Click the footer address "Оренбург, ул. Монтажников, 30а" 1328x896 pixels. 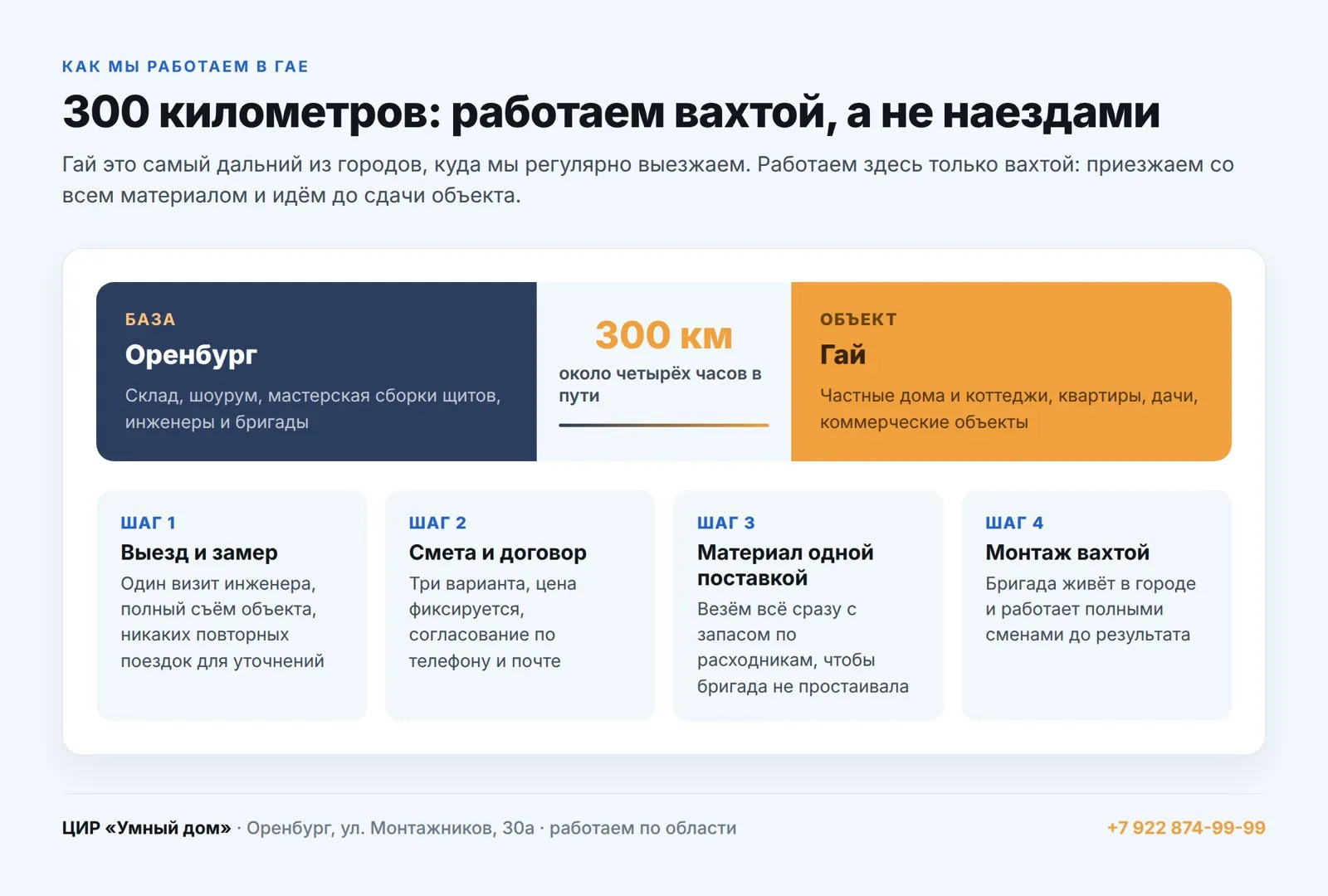[x=390, y=828]
